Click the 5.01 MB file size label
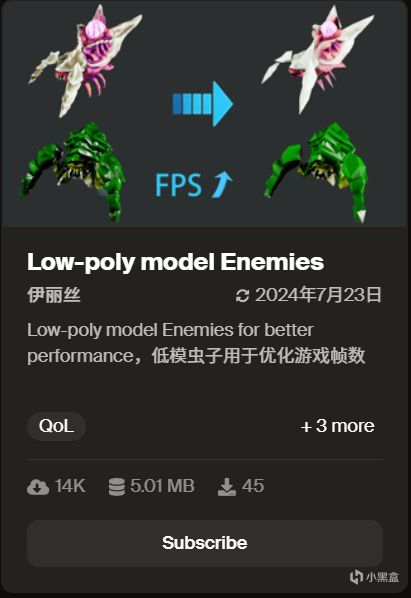The image size is (411, 598). pos(162,486)
